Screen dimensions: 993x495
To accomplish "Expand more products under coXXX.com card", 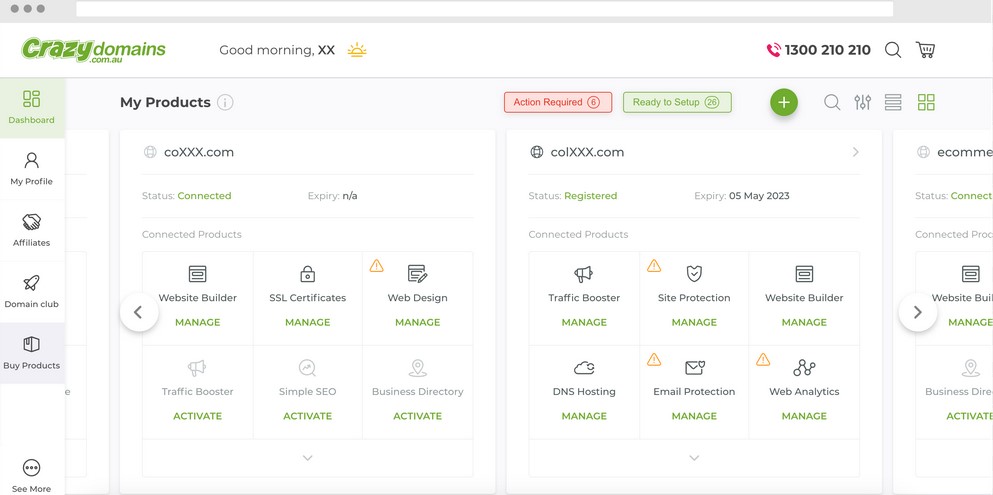I will (x=308, y=458).
